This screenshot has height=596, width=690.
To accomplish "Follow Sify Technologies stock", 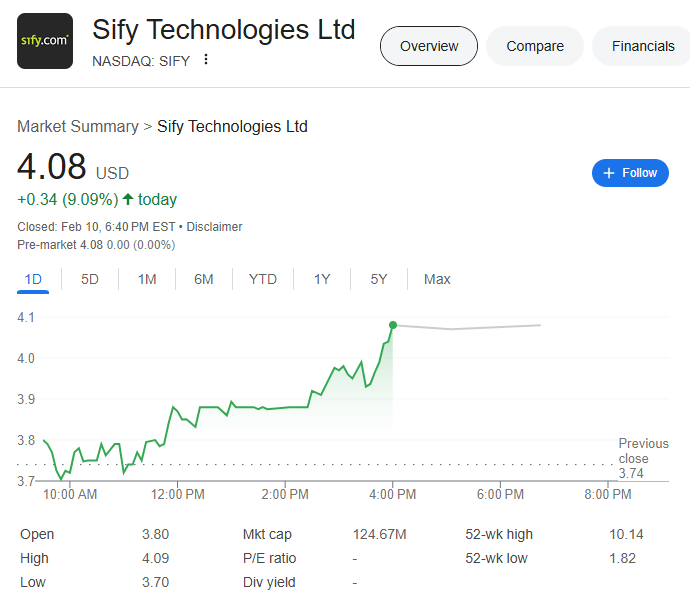I will pos(630,173).
